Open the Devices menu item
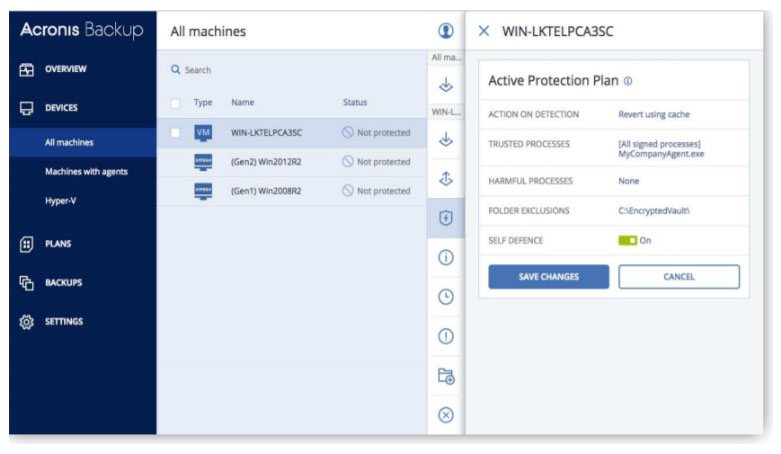This screenshot has width=781, height=454. 61,108
